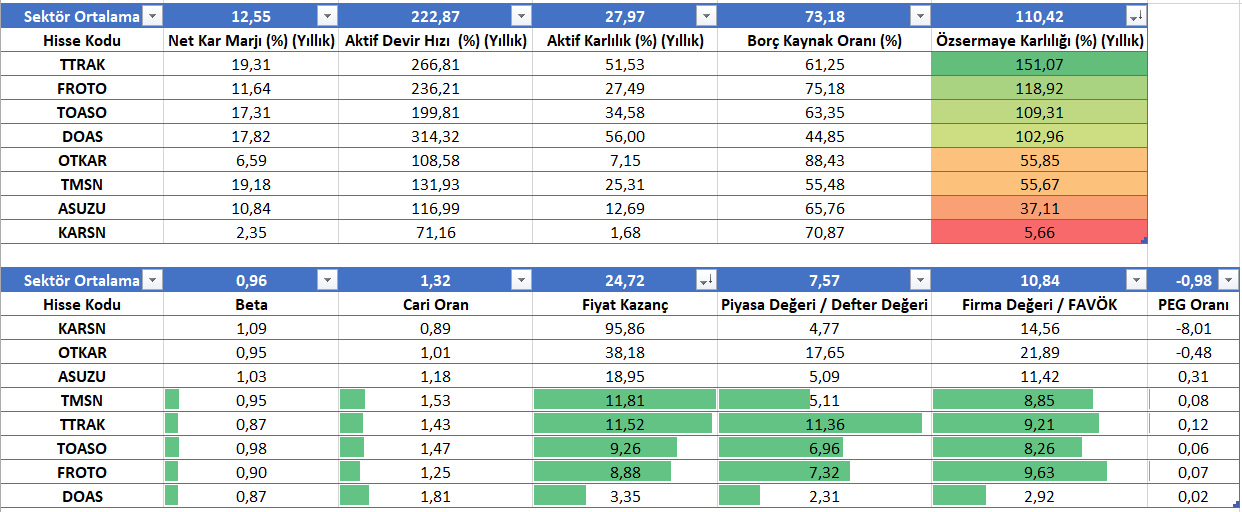The width and height of the screenshot is (1242, 512).
Task: Select the Beta column header
Action: (250, 305)
